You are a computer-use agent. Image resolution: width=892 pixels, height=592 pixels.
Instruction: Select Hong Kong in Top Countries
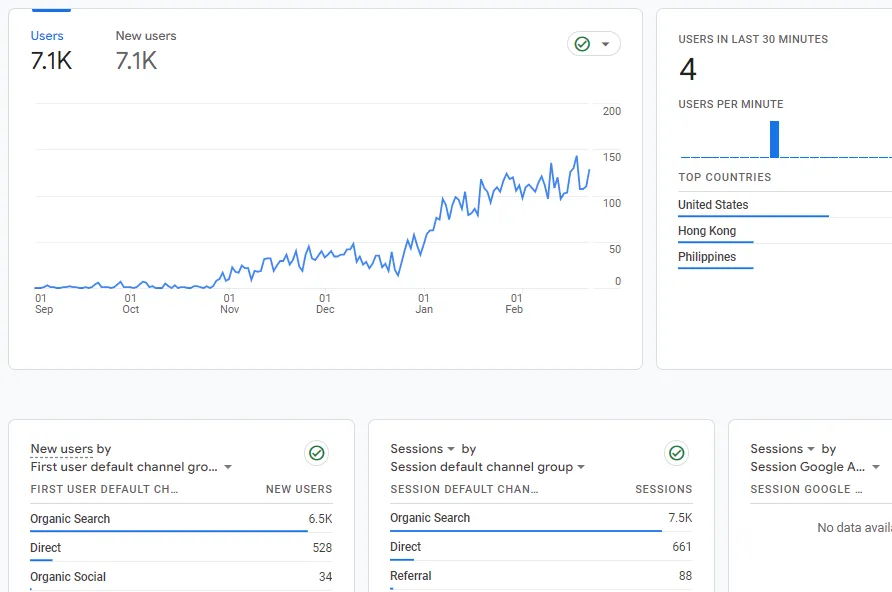pos(707,231)
